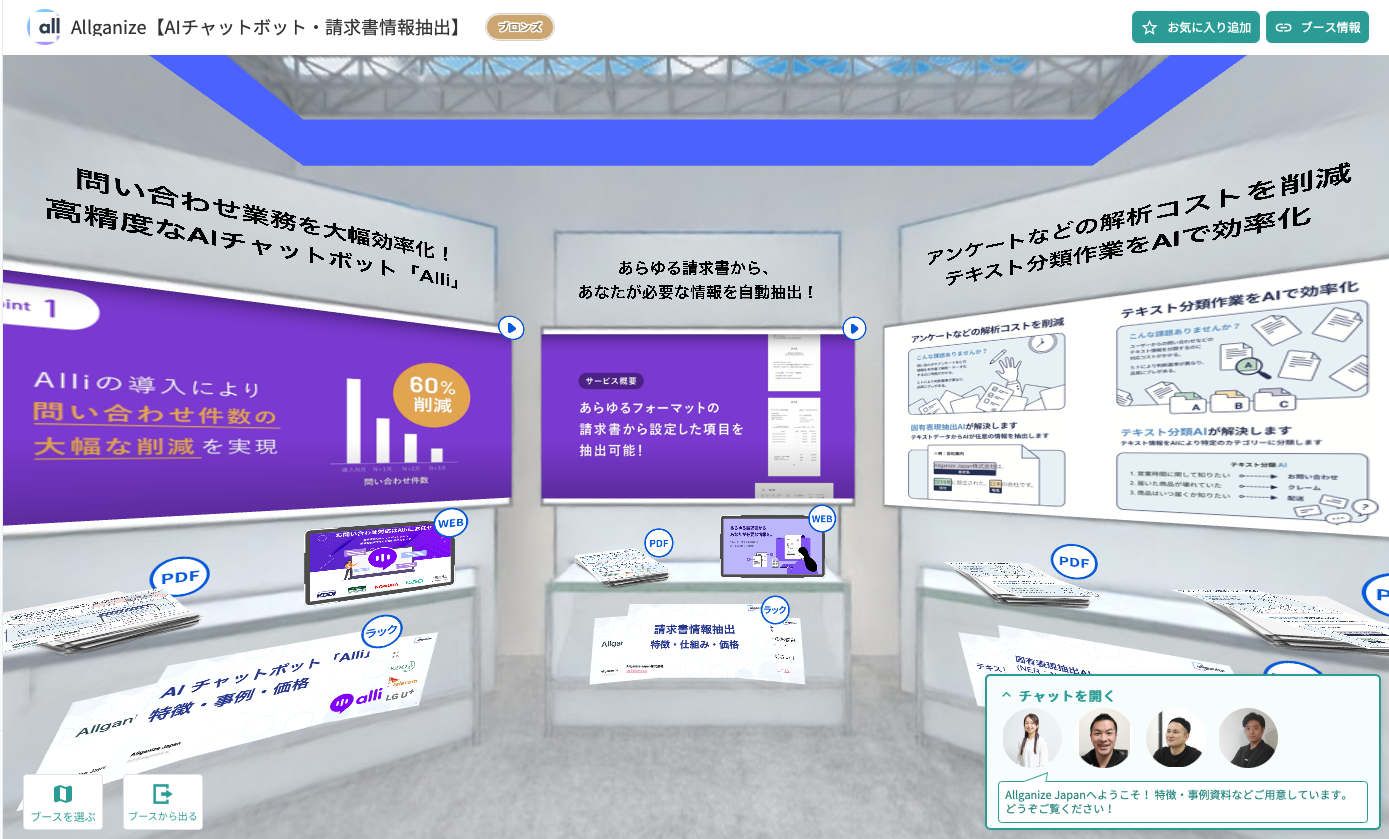Click the ブロンズ sponsor badge
This screenshot has width=1389, height=839.
pos(520,27)
